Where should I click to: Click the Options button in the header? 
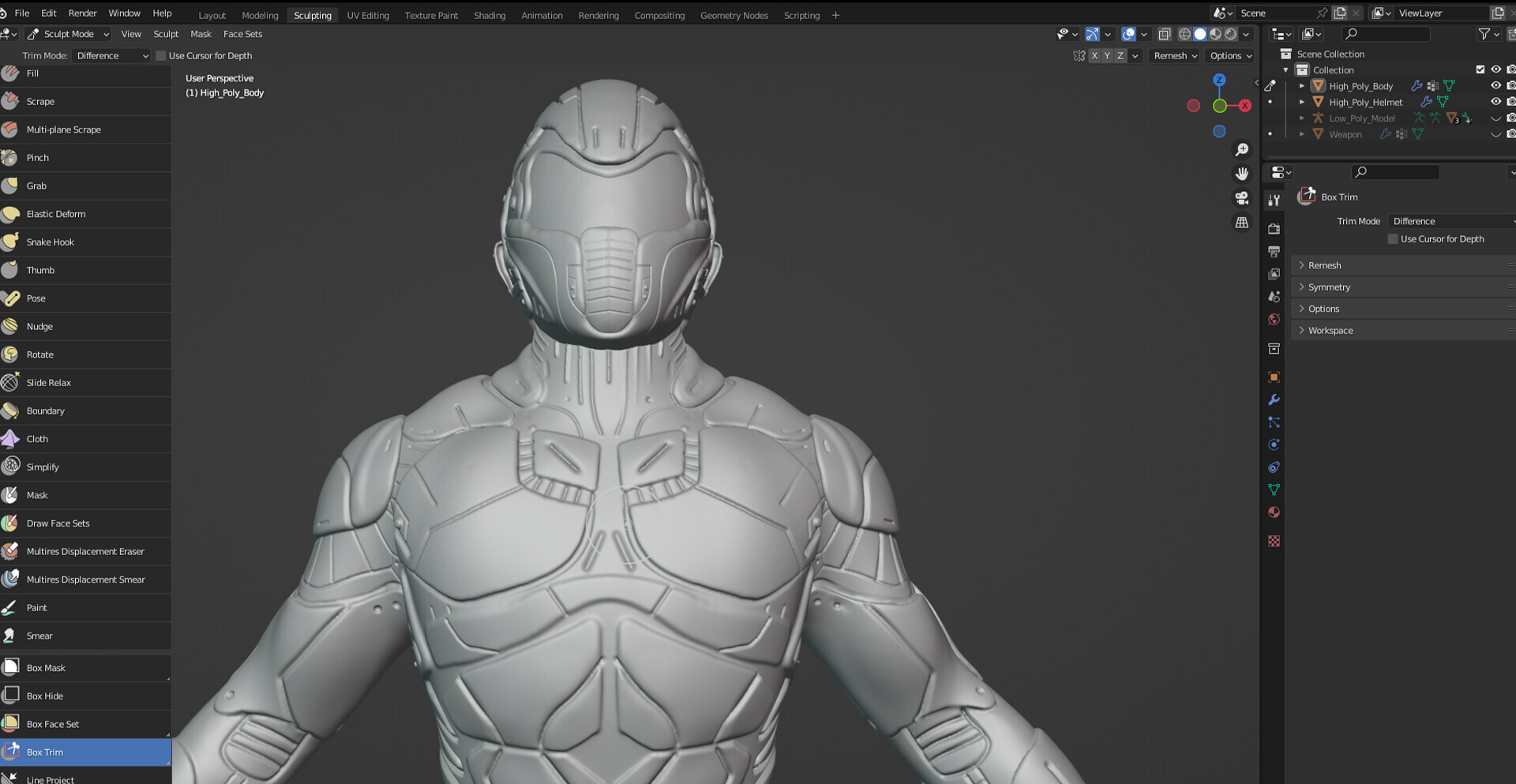coord(1229,55)
